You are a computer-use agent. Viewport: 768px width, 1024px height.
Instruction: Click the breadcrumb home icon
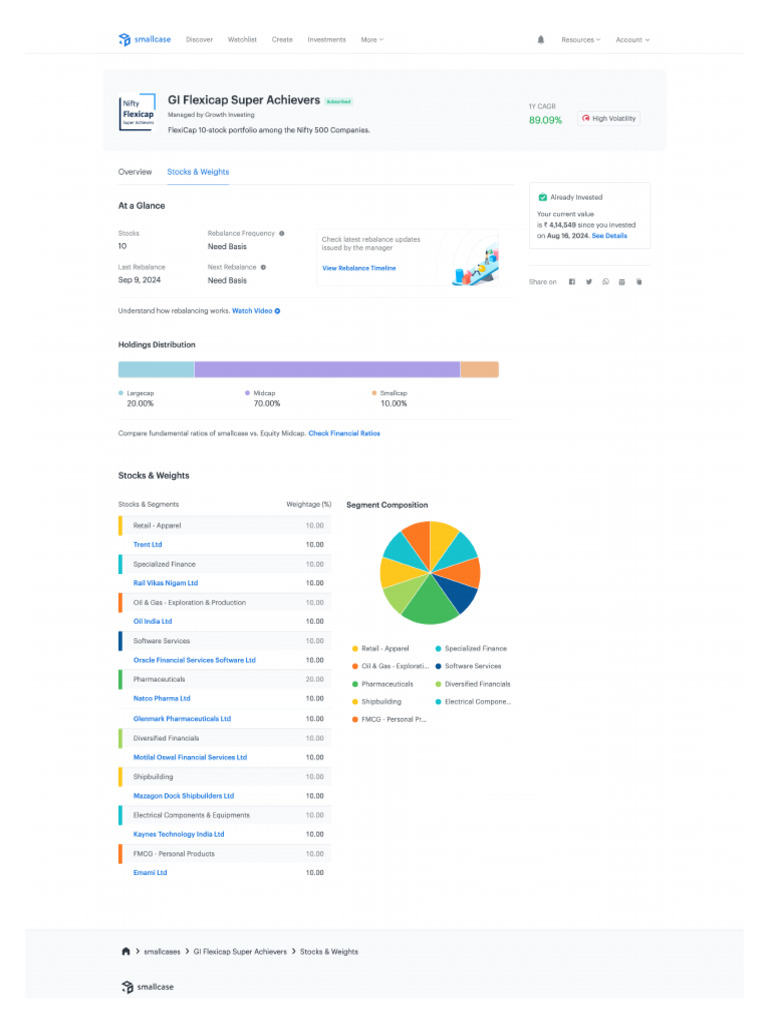coord(125,951)
